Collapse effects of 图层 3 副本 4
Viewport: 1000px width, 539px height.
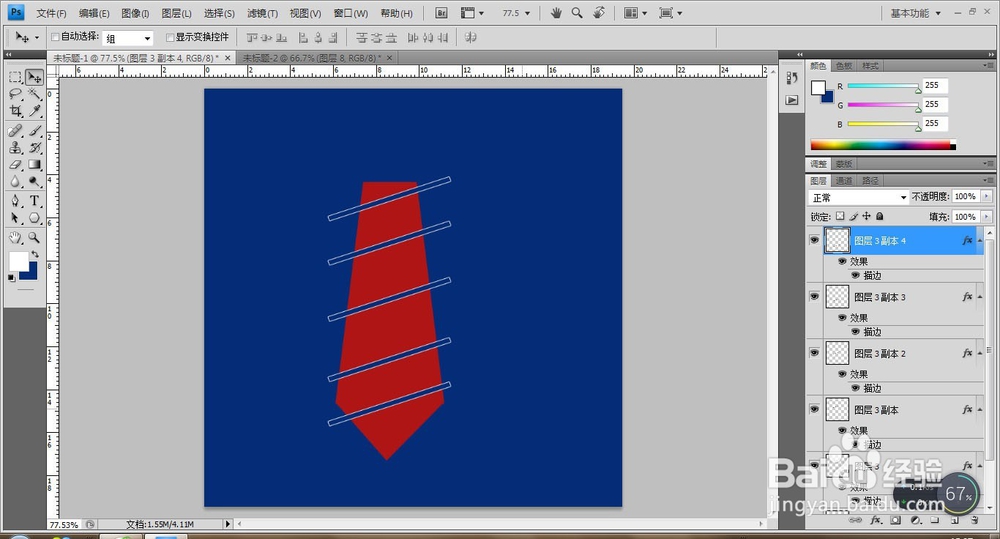pos(980,240)
